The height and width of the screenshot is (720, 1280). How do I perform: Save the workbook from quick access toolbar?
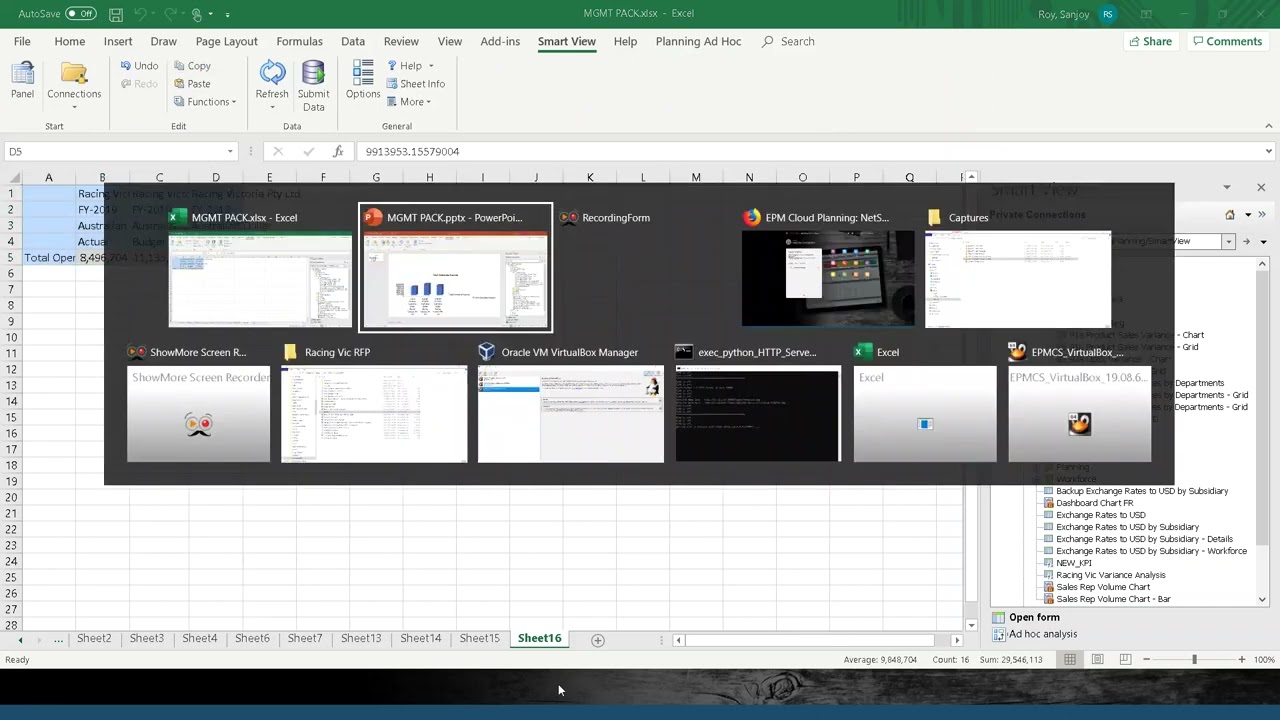coord(116,14)
